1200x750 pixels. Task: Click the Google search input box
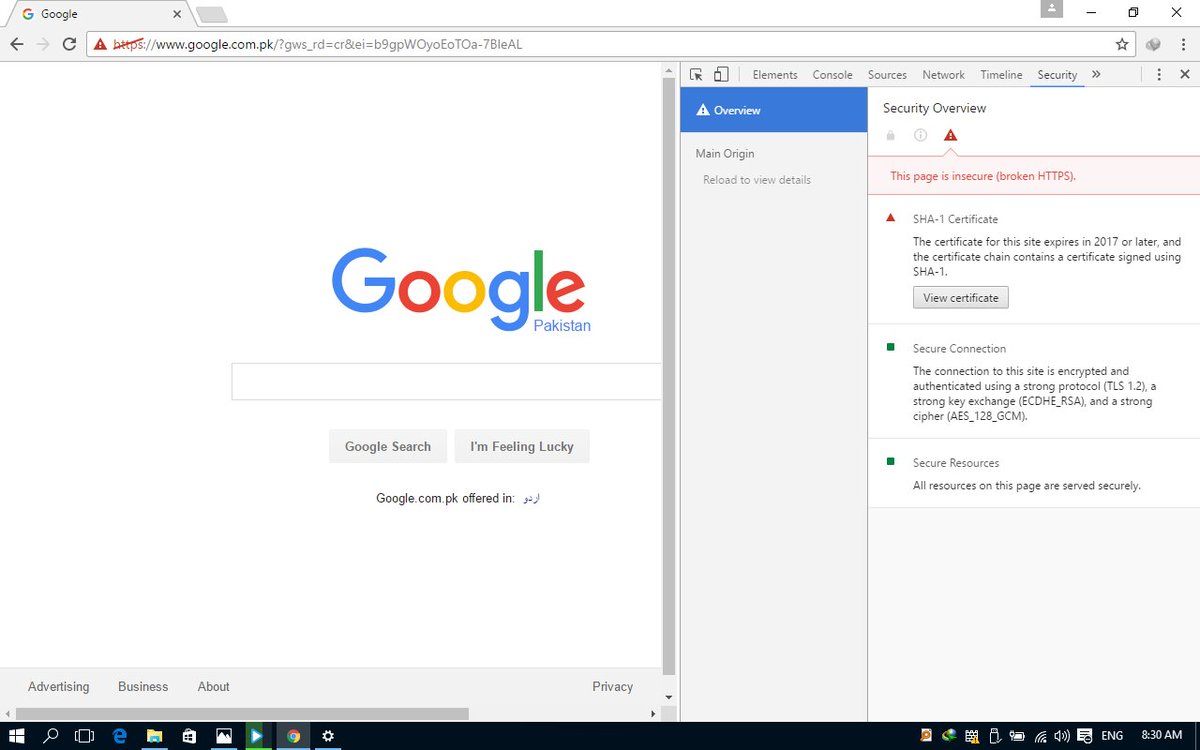[446, 382]
